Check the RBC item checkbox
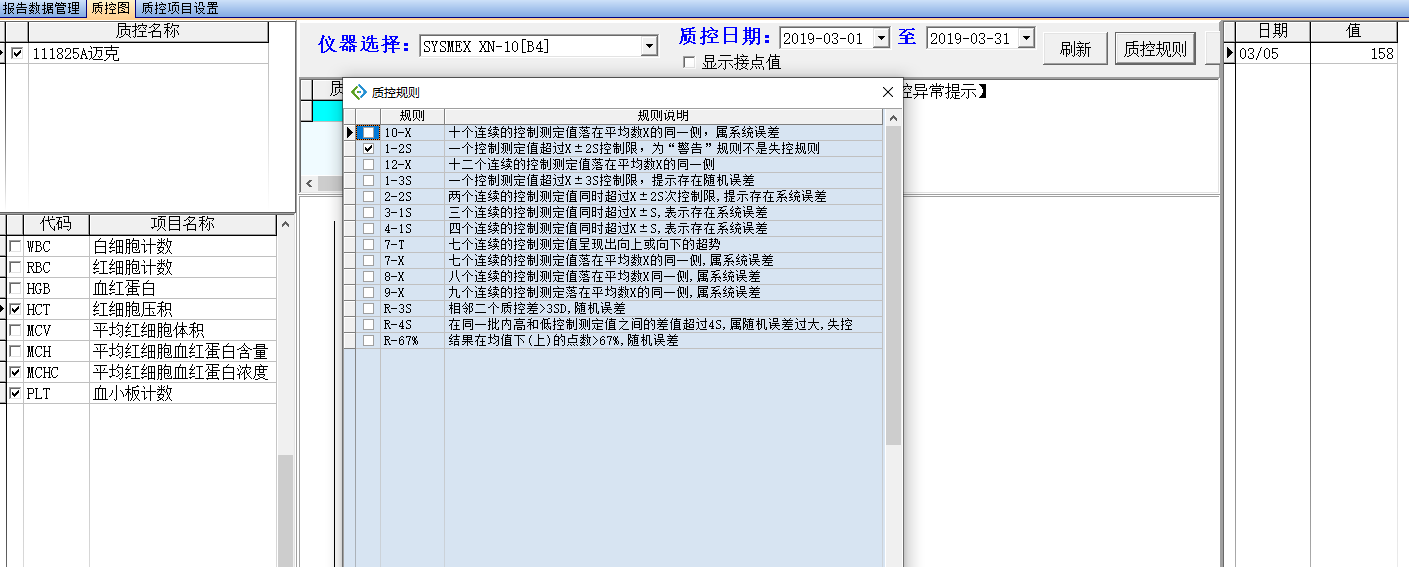 click(15, 267)
